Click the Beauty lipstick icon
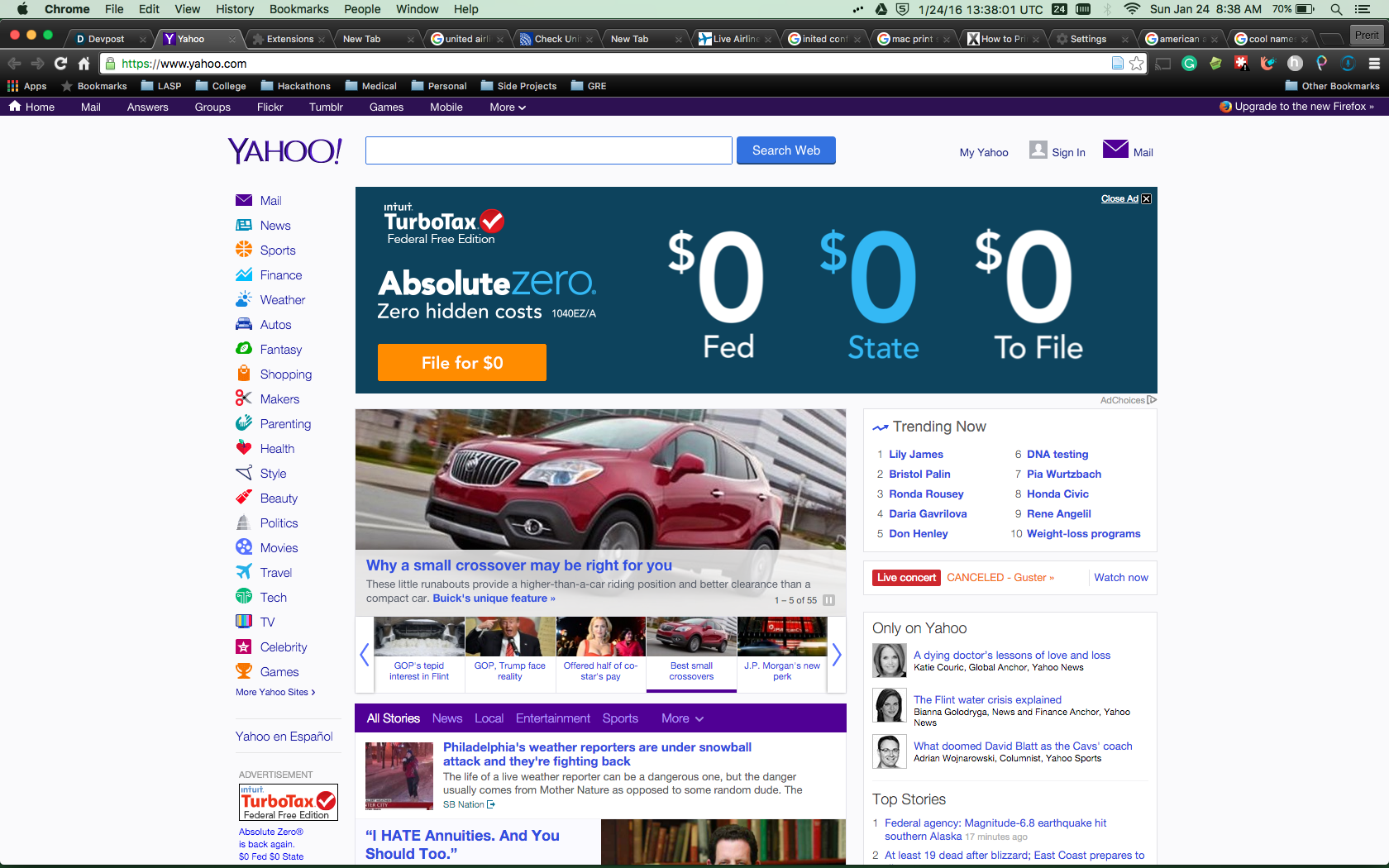Viewport: 1389px width, 868px height. [x=244, y=498]
